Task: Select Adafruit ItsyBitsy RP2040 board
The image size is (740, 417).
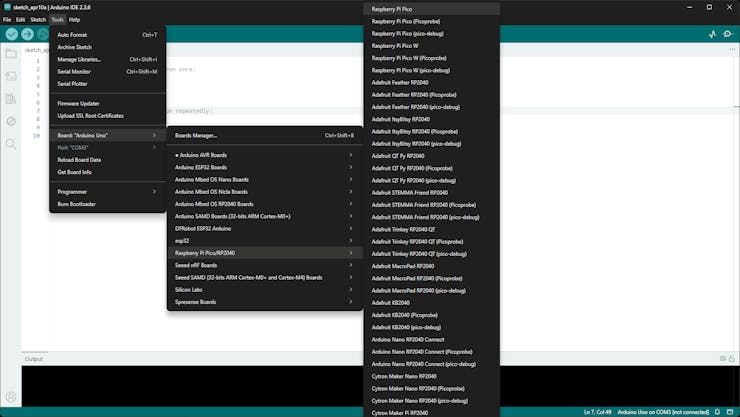Action: pos(432,119)
